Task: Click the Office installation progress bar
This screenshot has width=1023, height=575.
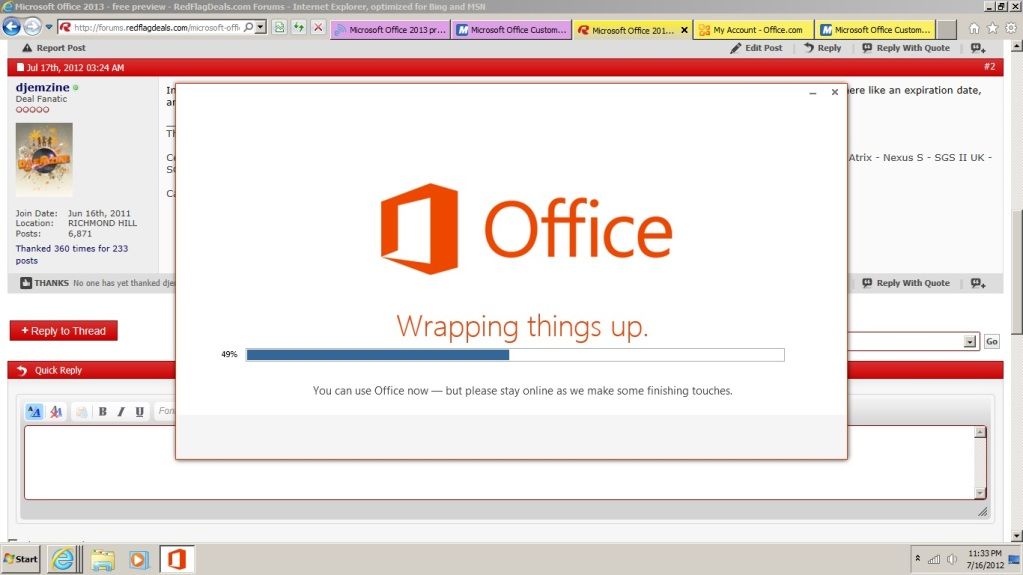Action: [515, 354]
